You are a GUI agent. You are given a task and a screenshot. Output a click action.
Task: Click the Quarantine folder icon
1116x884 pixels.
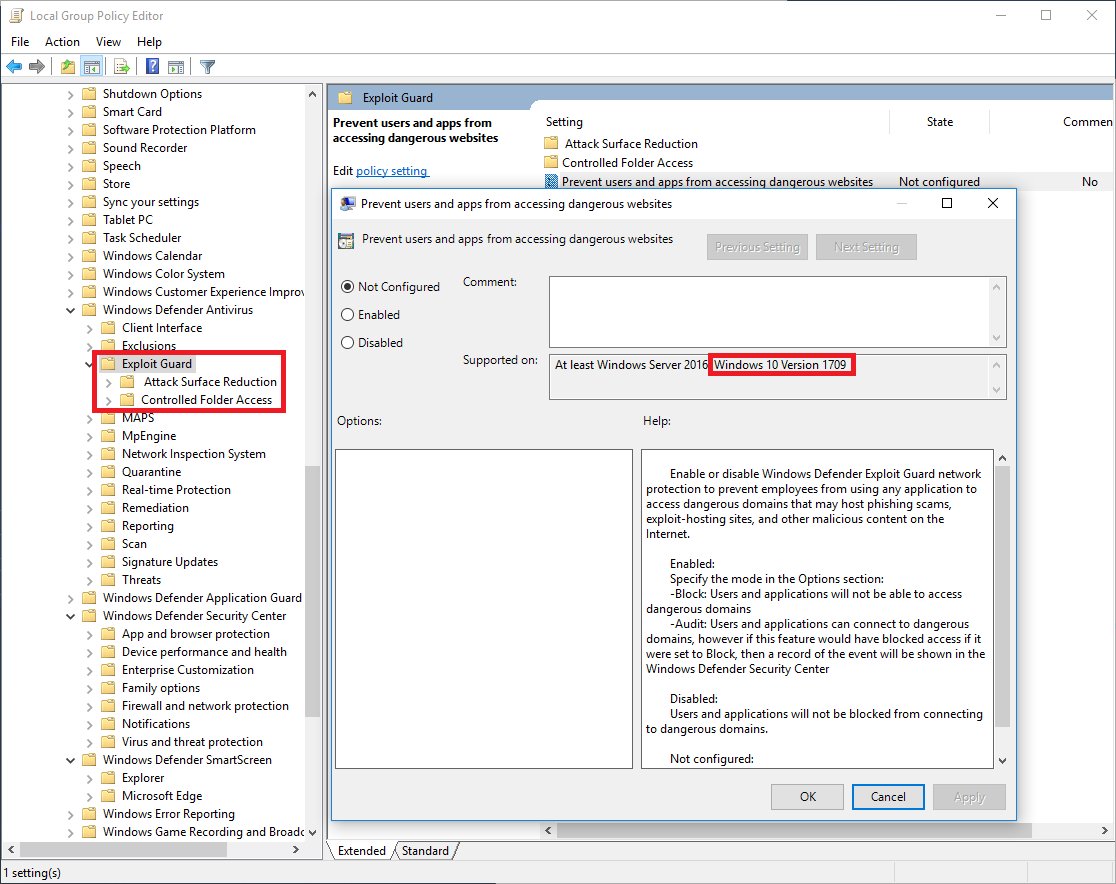point(108,472)
